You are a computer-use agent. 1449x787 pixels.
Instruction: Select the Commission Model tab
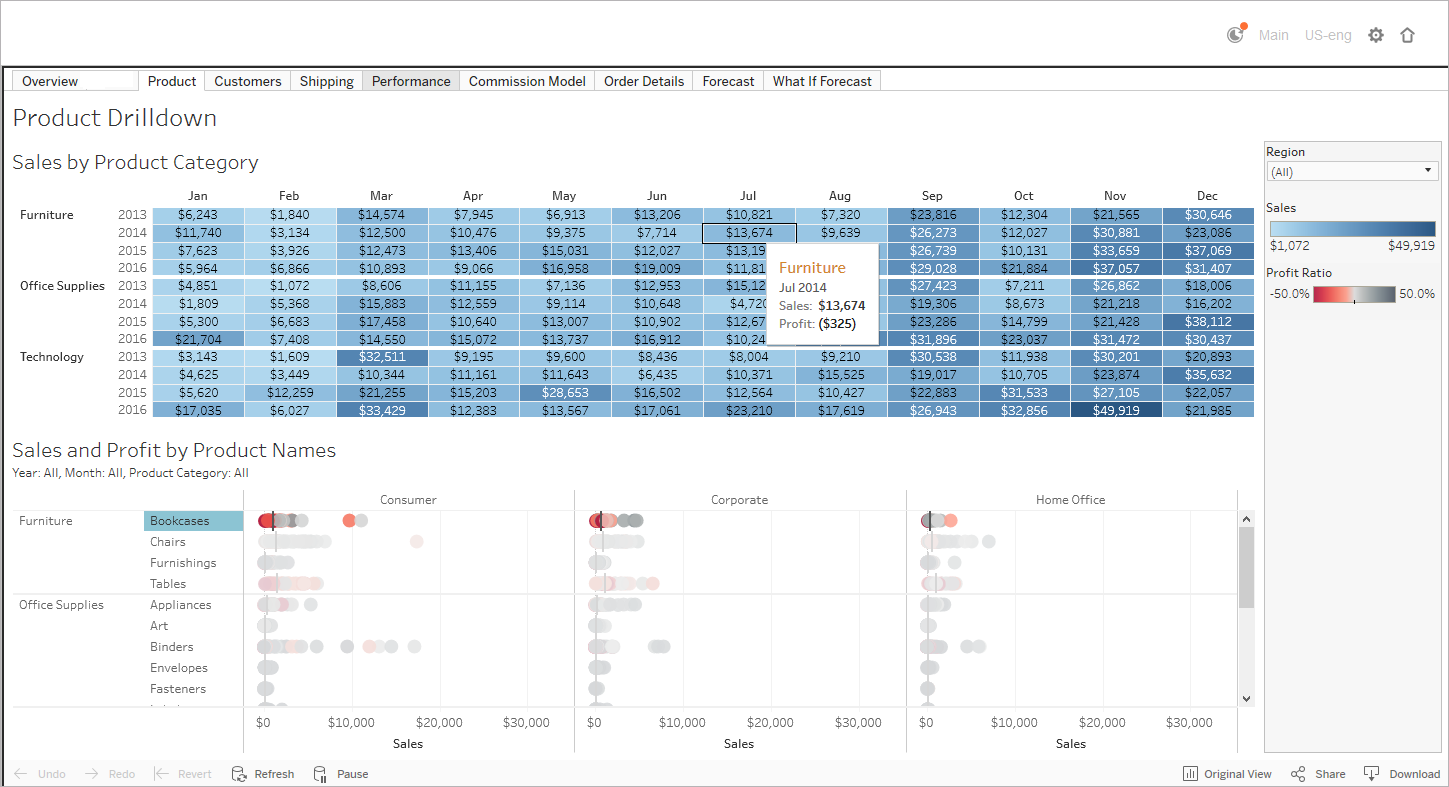click(x=527, y=81)
